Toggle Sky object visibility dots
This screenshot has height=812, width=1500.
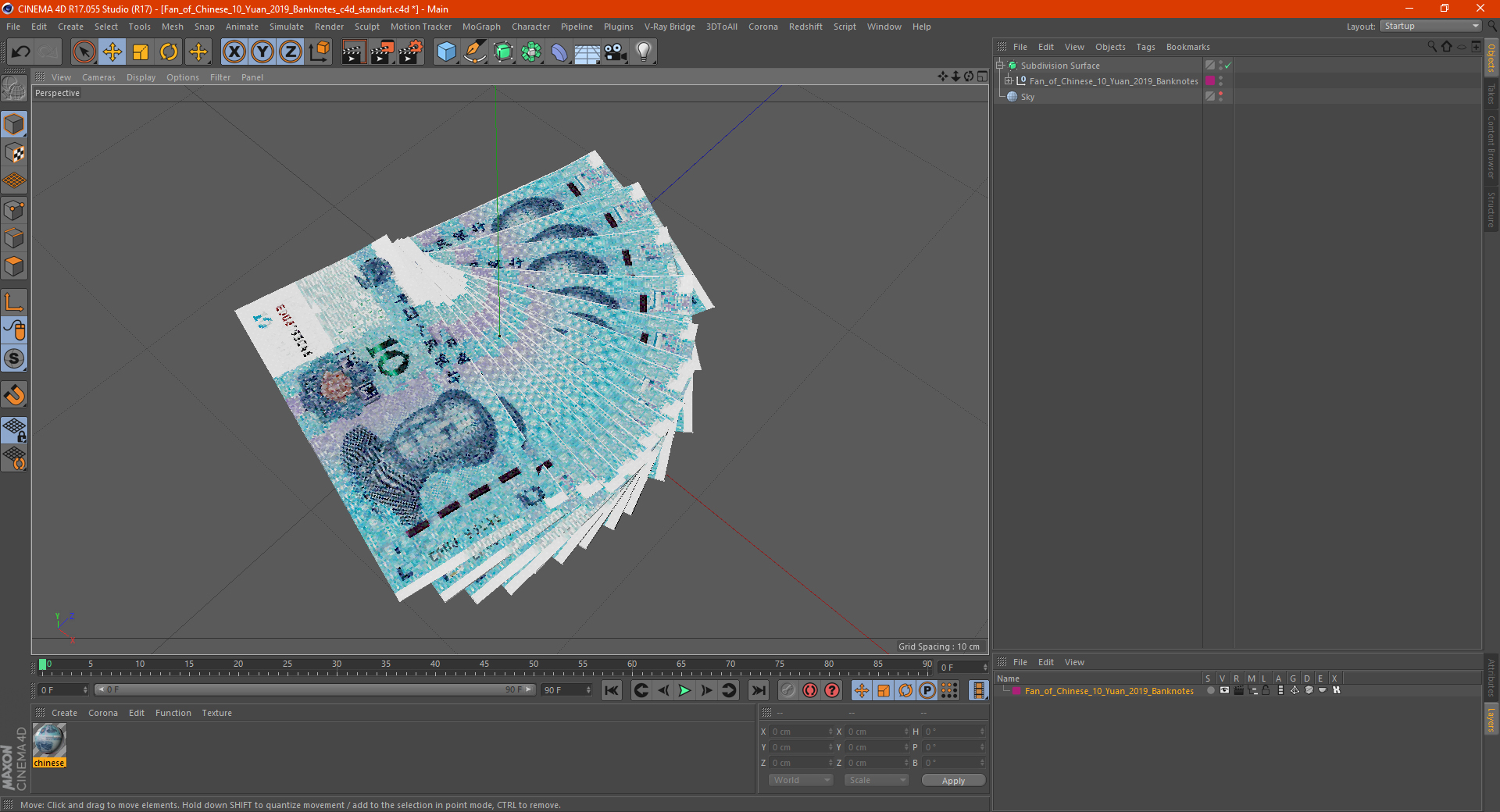1220,97
